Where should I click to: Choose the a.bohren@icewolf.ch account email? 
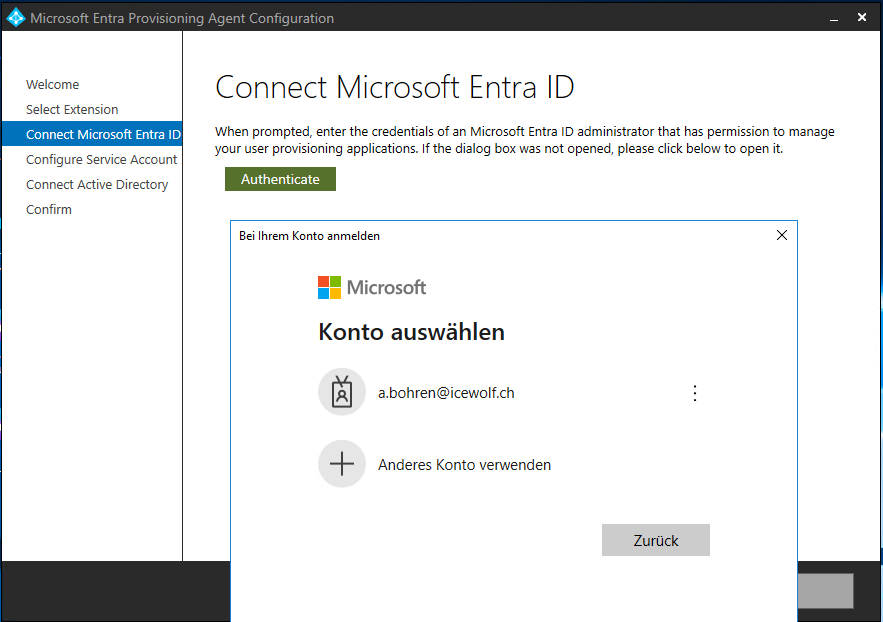(446, 393)
